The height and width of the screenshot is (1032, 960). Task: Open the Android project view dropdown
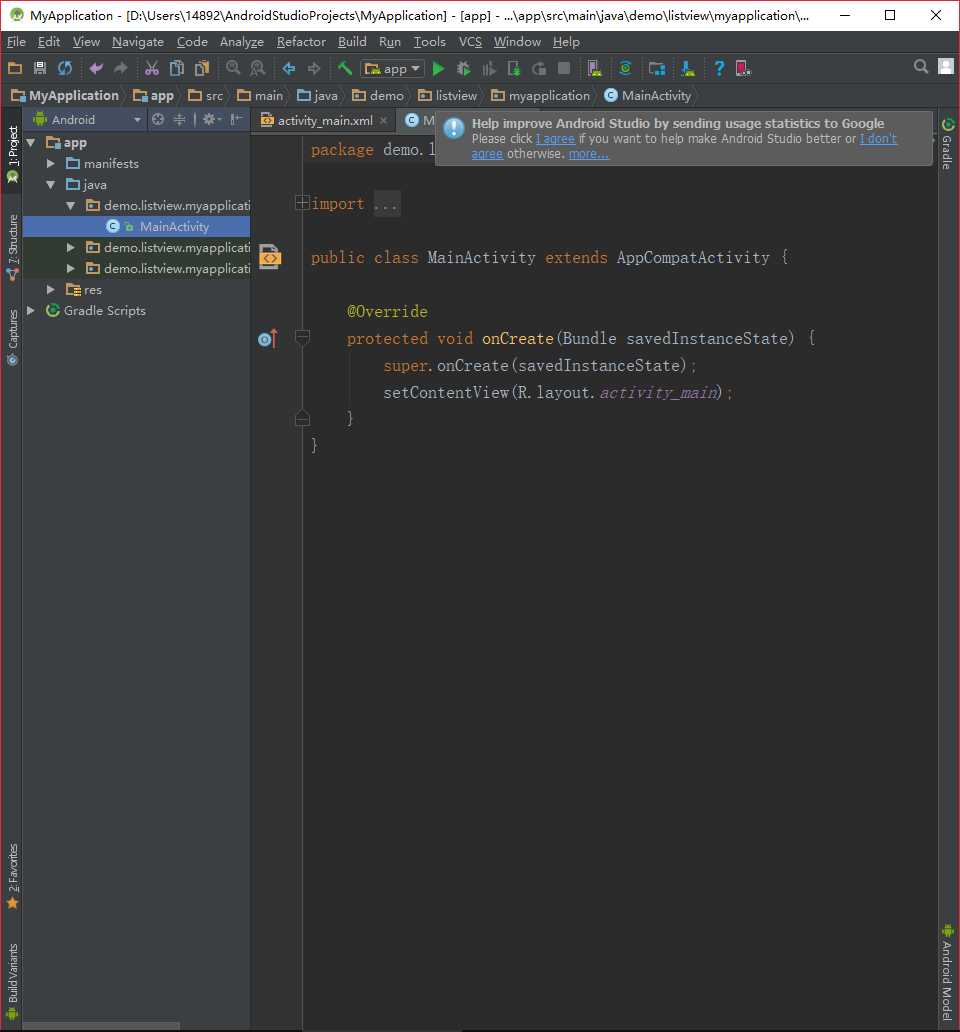click(x=88, y=120)
